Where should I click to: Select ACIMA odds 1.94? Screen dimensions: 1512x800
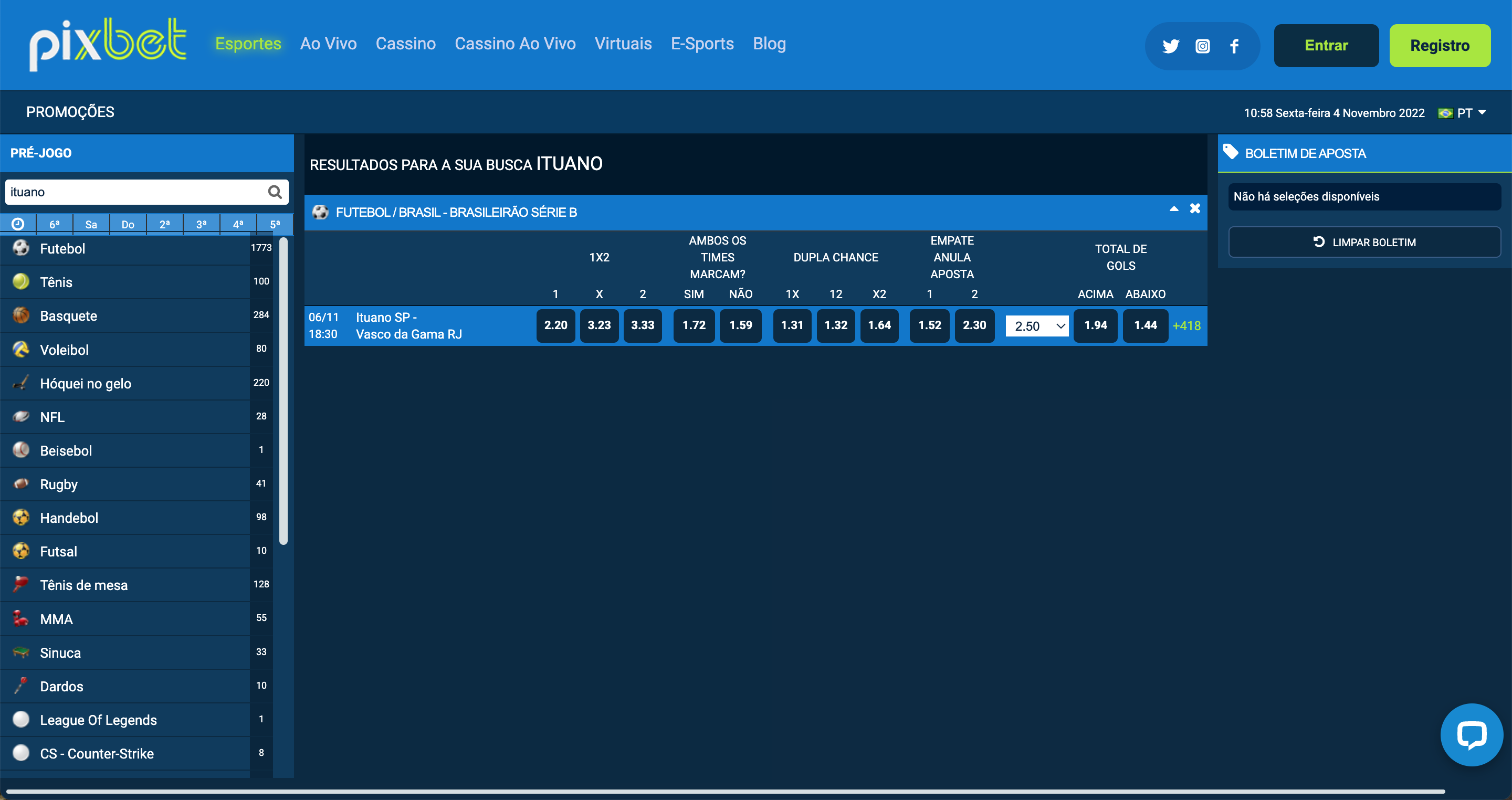point(1095,326)
